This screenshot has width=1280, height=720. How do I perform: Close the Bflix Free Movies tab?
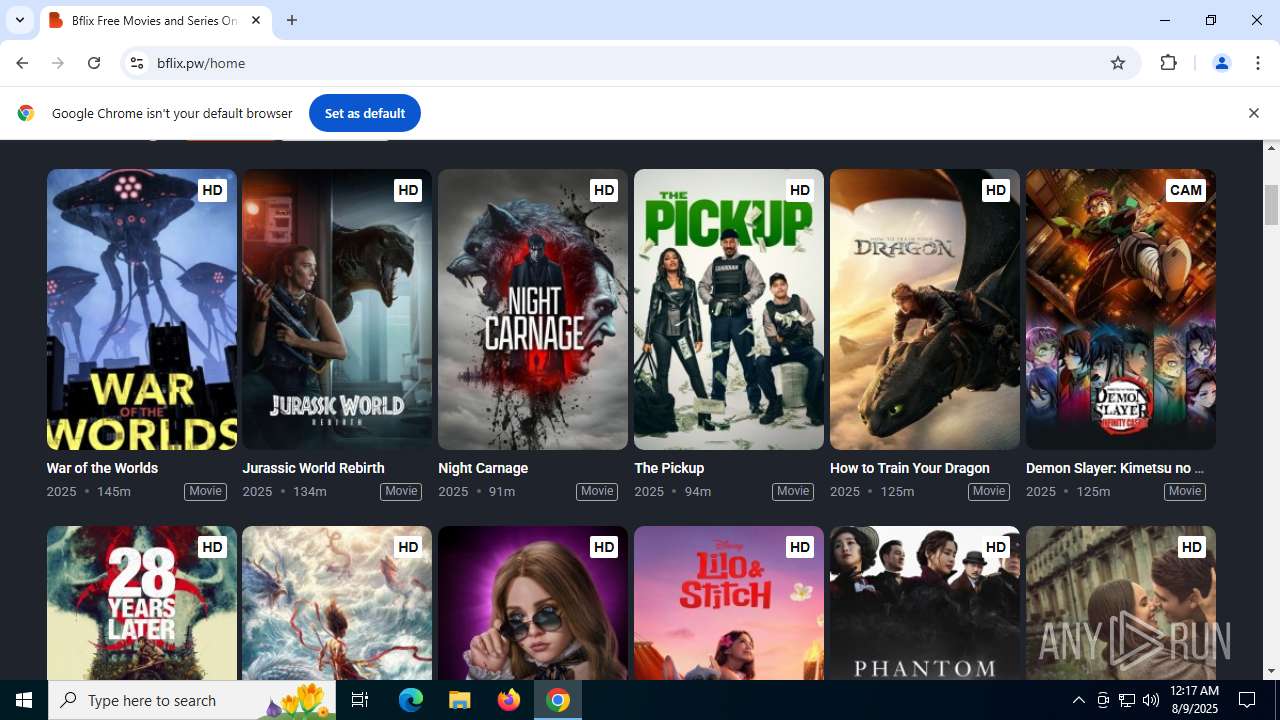pyautogui.click(x=256, y=20)
